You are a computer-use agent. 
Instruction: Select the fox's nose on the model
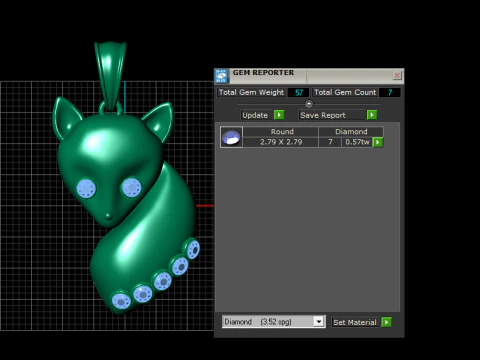point(108,216)
